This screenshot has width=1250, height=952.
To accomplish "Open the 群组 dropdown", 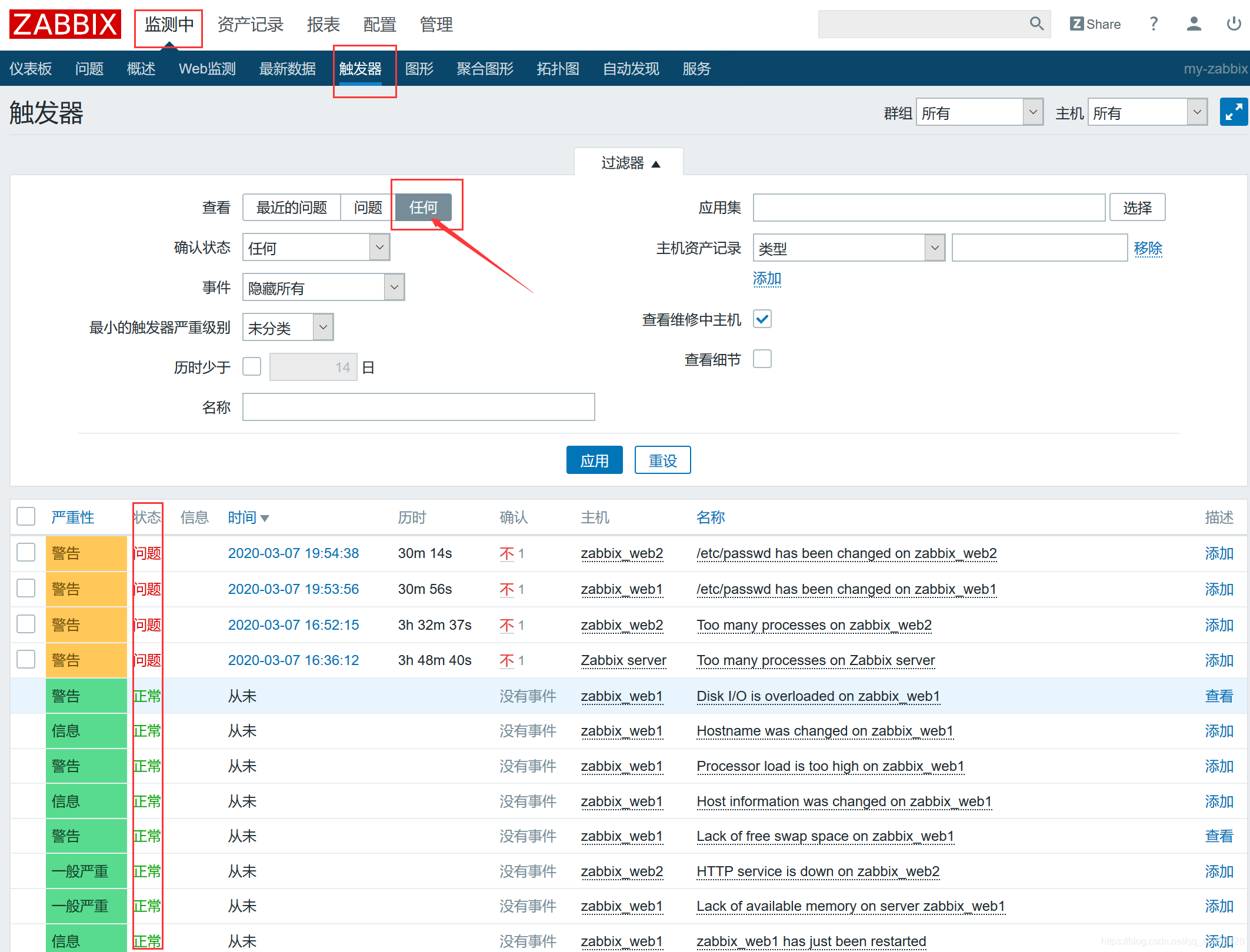I will tap(979, 112).
